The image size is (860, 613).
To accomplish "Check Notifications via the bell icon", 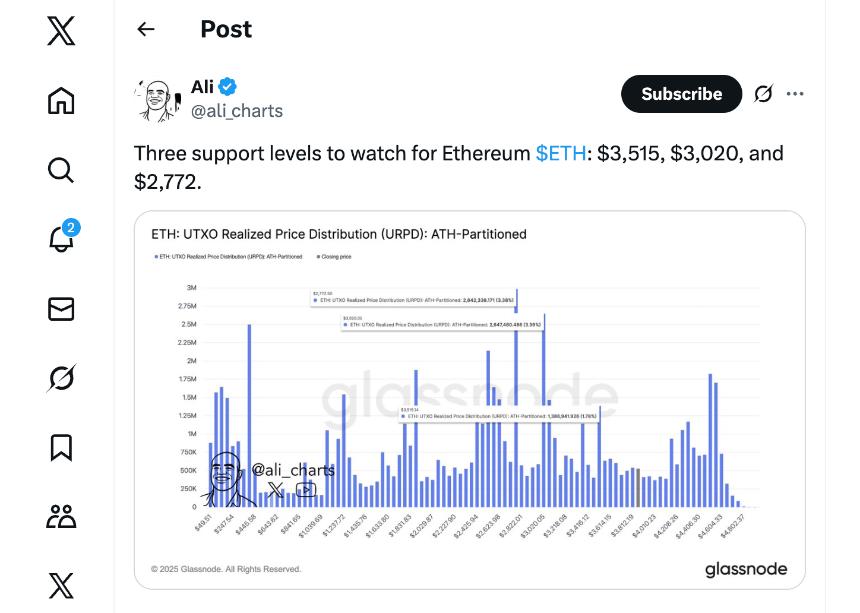I will [x=61, y=240].
